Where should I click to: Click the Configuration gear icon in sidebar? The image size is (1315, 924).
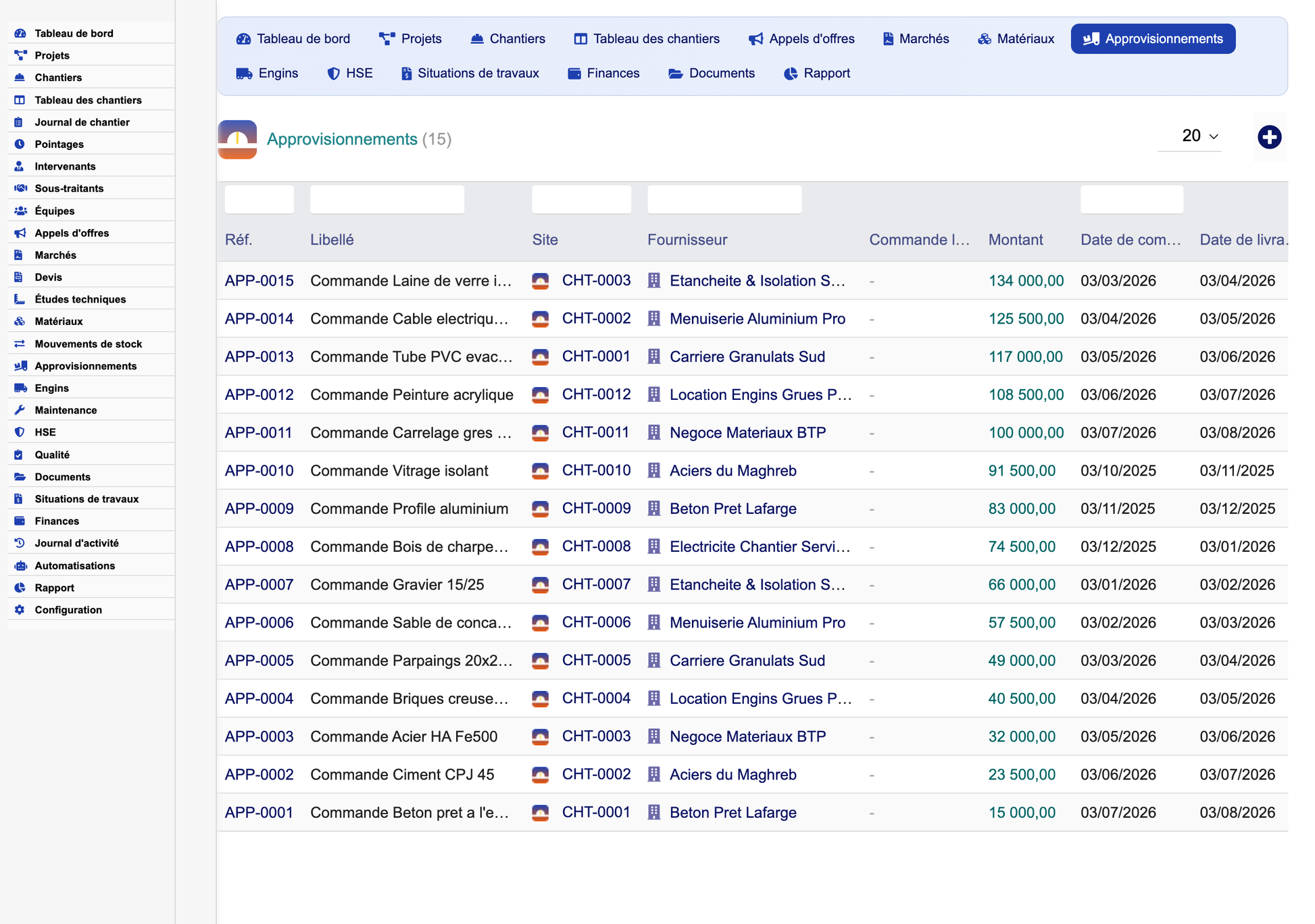coord(20,609)
